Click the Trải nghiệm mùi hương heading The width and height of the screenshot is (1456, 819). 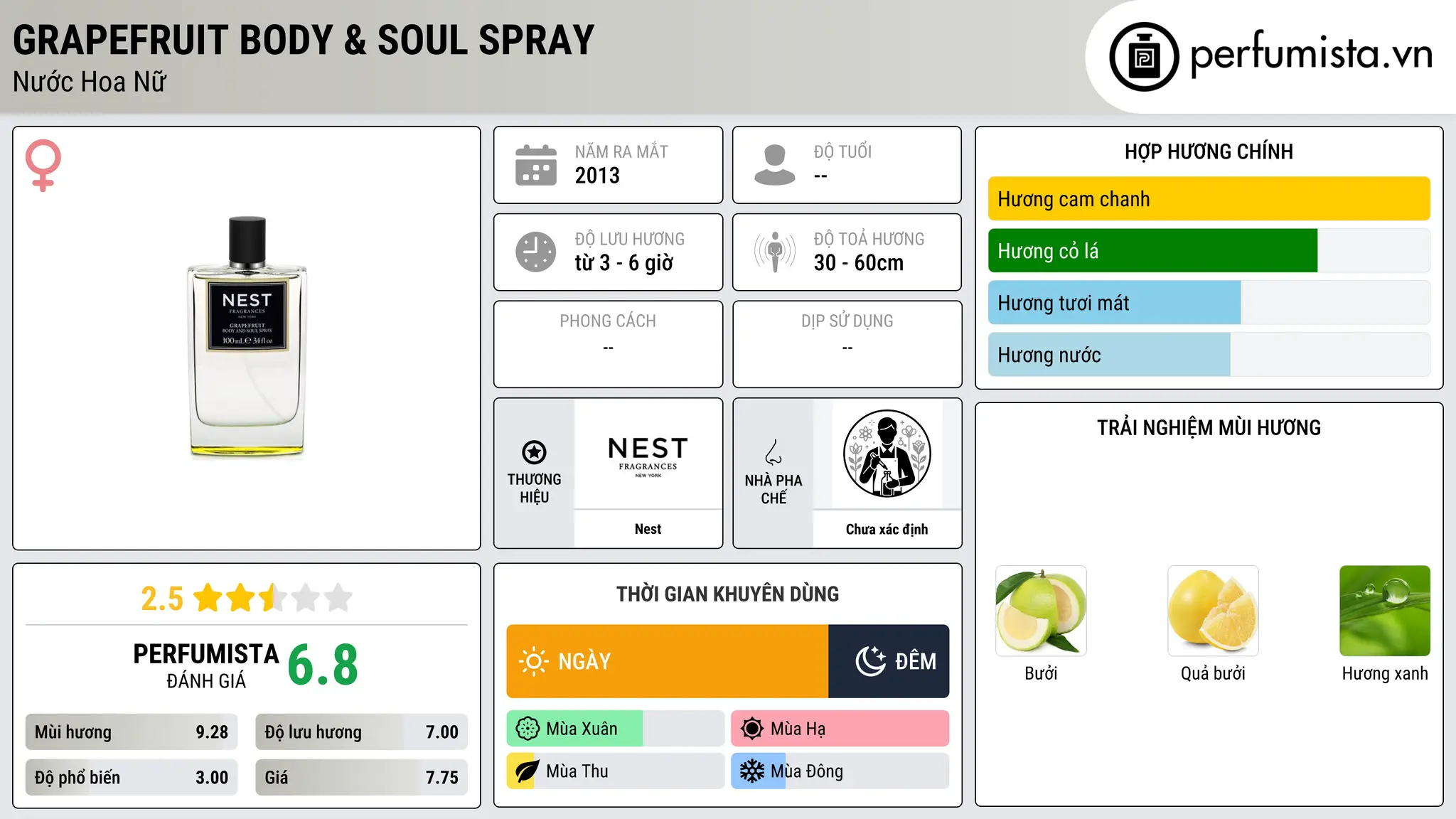(1209, 427)
